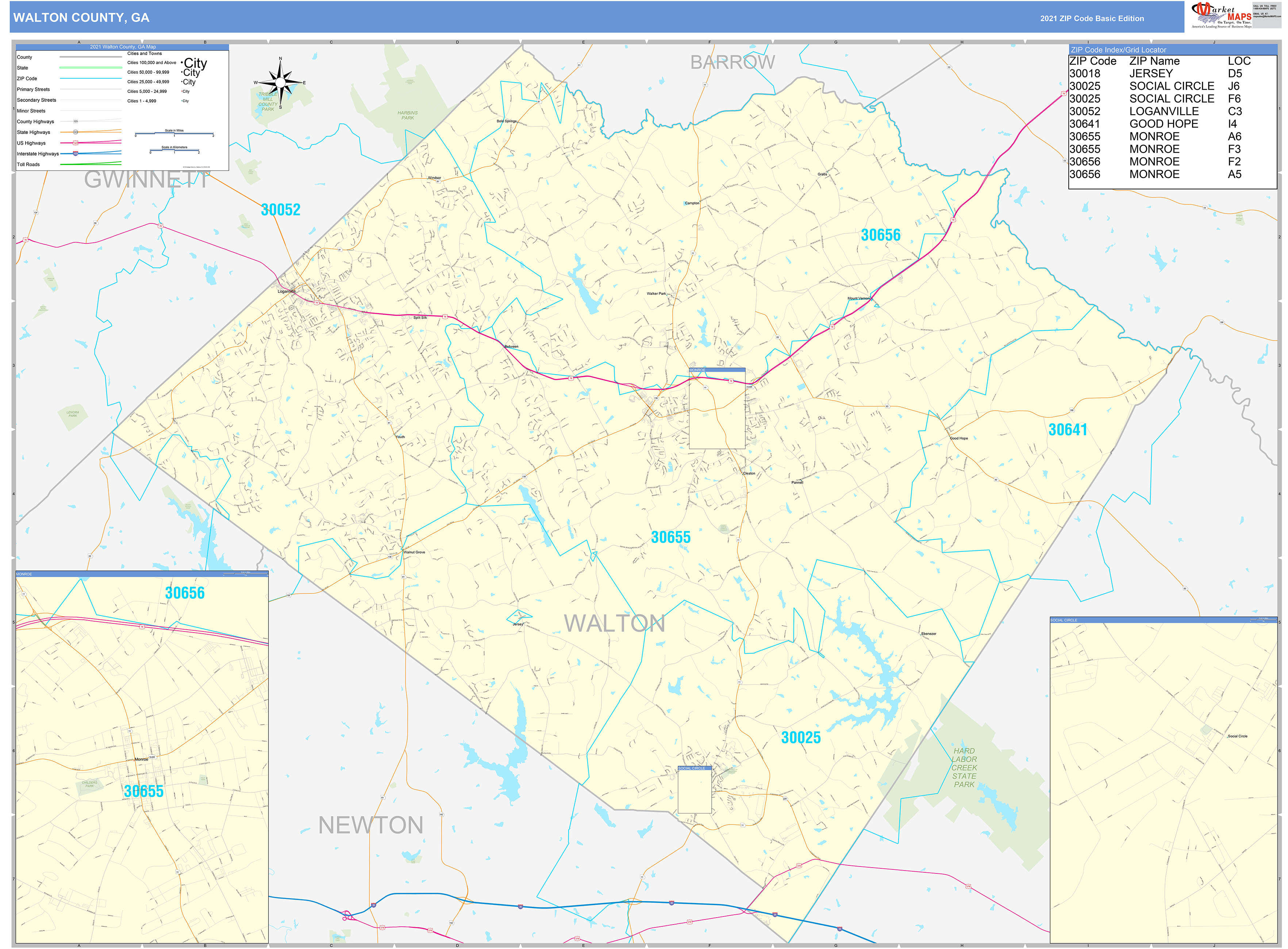Click LOC cell "J6" for Social Circle

(1233, 86)
